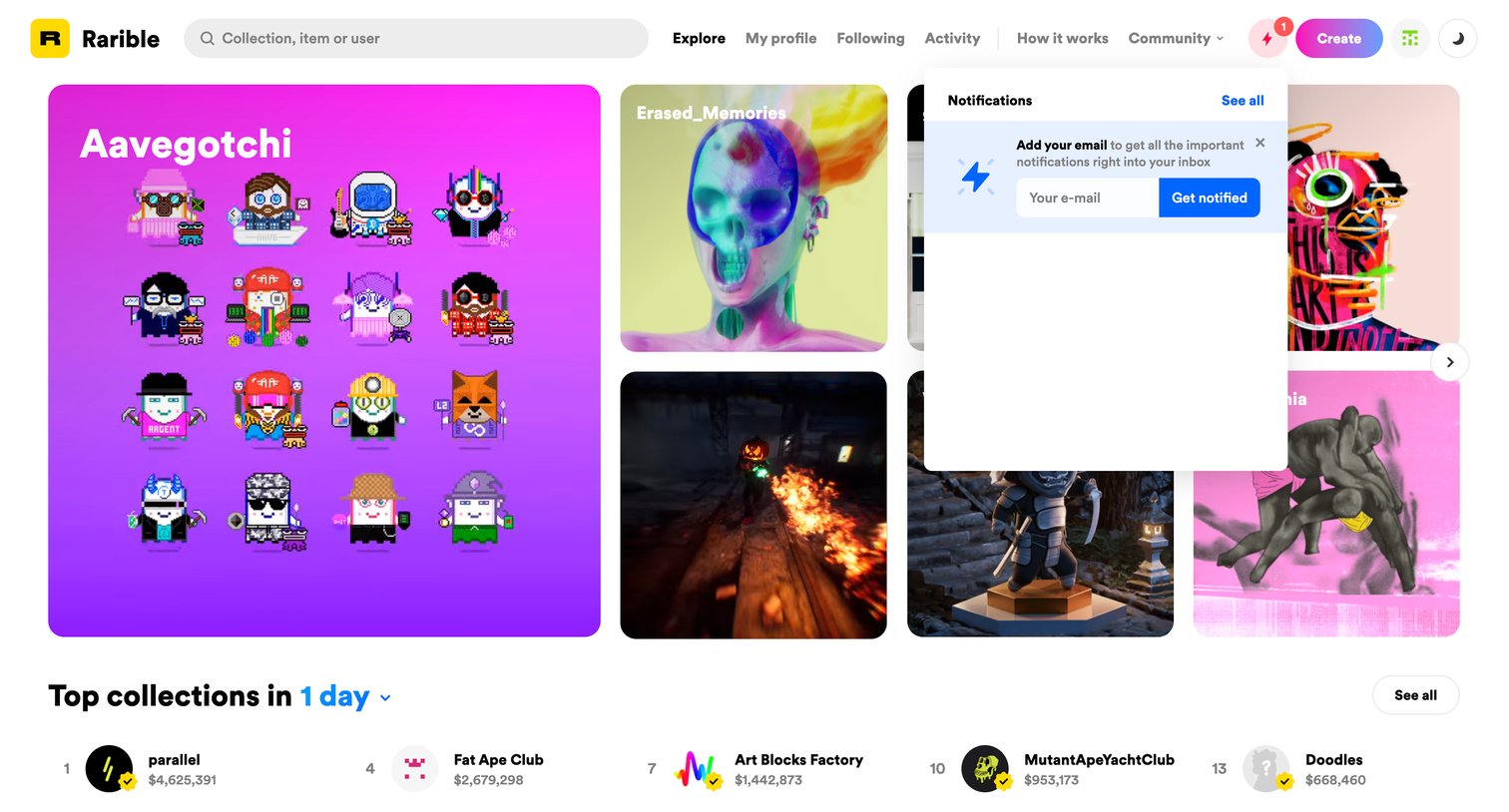Click the parallel collection avatar
Image resolution: width=1509 pixels, height=812 pixels.
coord(110,769)
